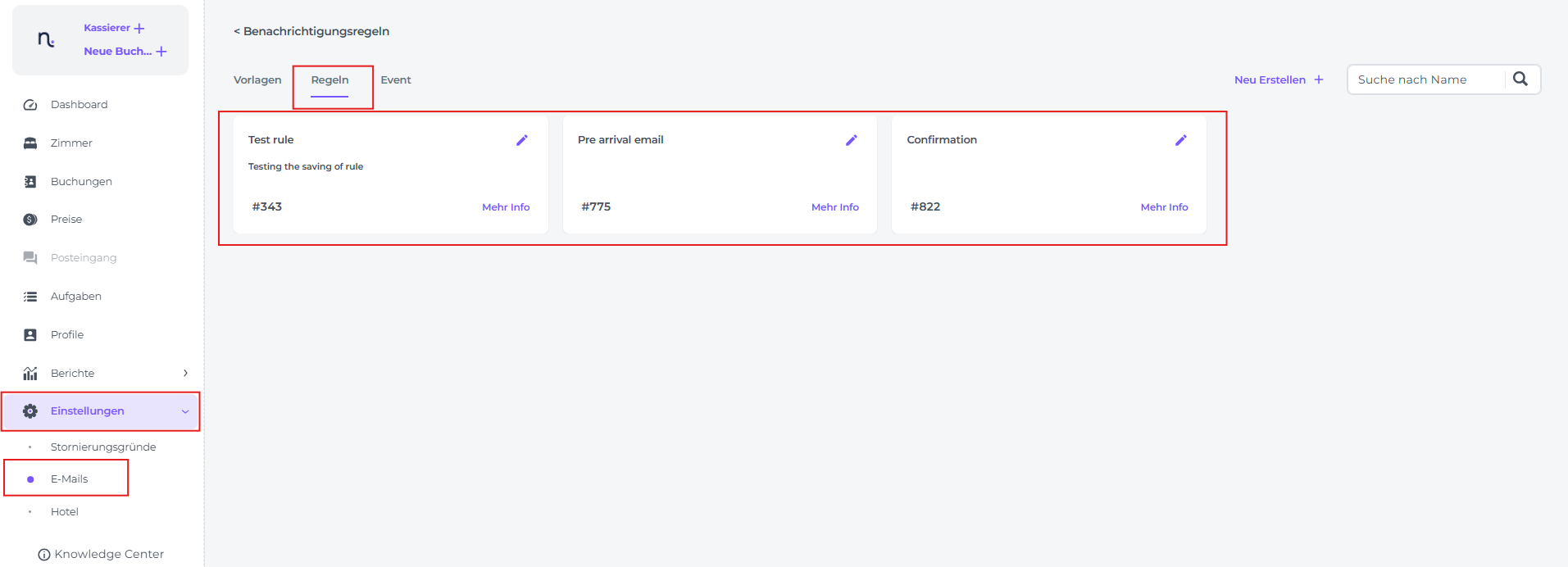The height and width of the screenshot is (567, 1568).
Task: Select Stornierungsgründe in settings submenu
Action: point(103,447)
